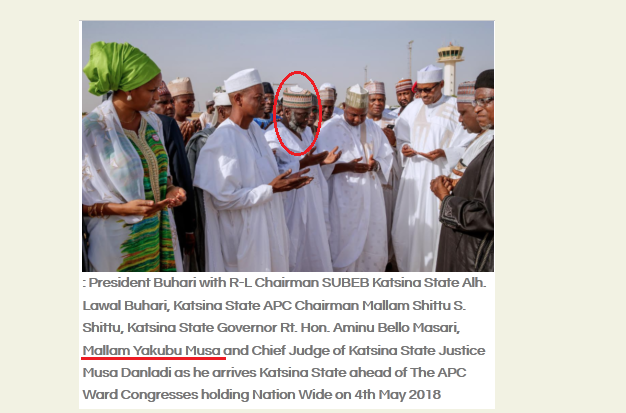Click the tall white cap of front man
626x413 pixels.
[x=242, y=80]
